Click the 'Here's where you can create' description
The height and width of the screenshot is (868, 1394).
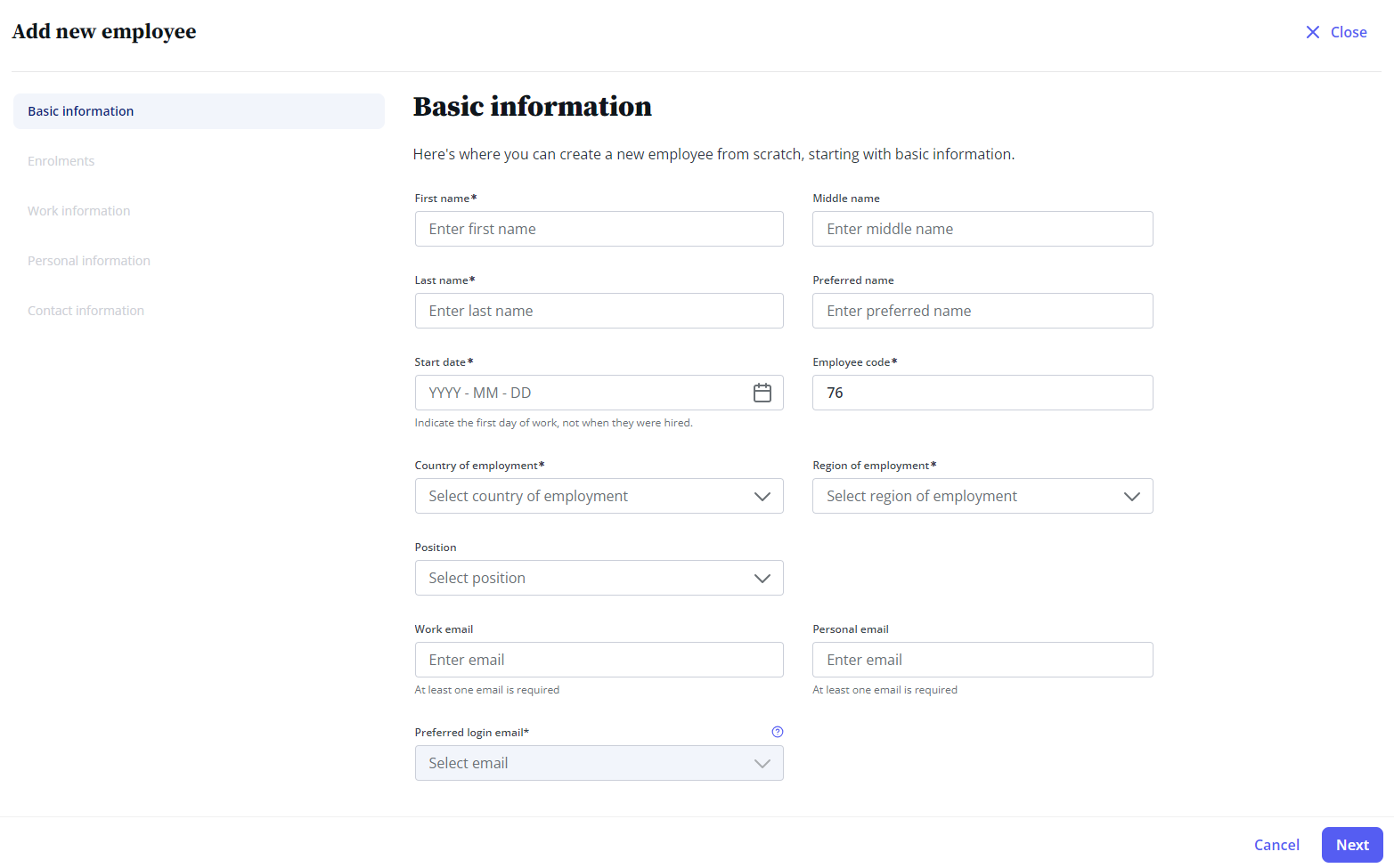[x=713, y=154]
